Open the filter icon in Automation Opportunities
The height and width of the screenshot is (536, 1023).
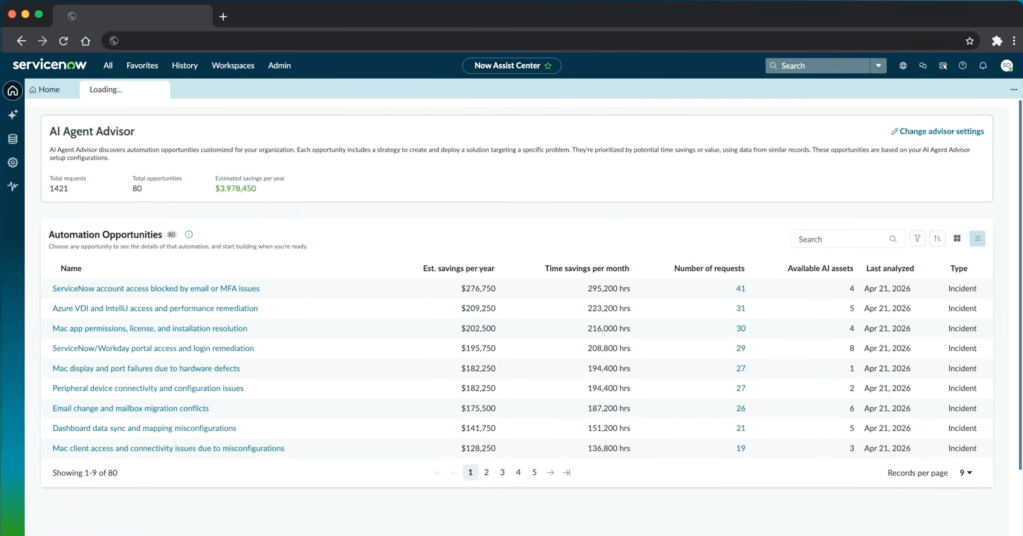point(917,239)
